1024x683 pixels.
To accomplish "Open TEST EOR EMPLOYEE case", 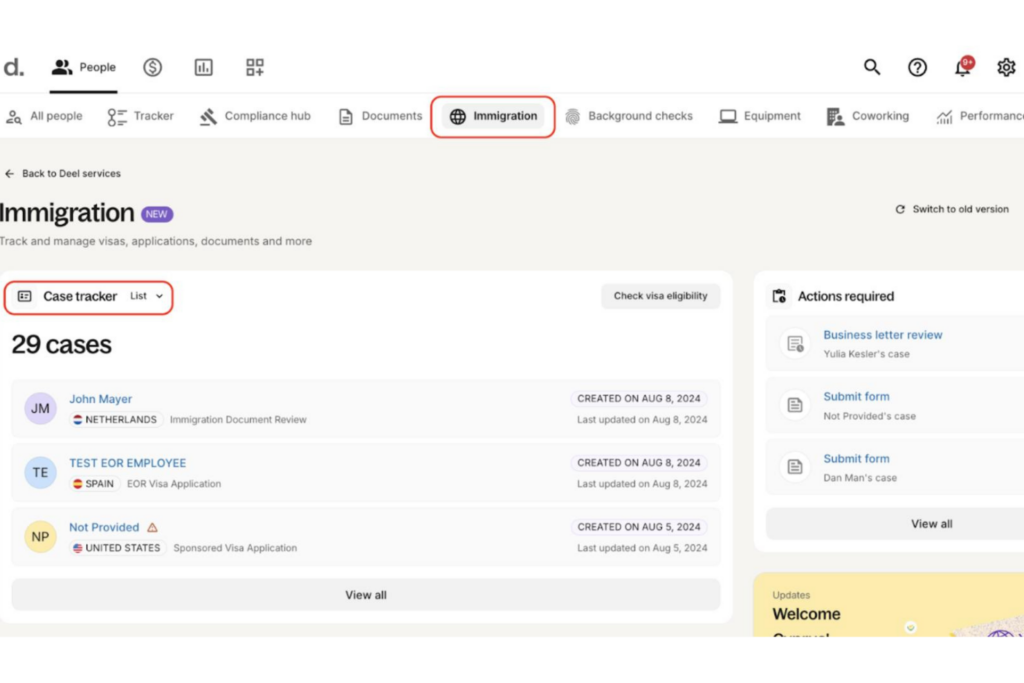I will [x=127, y=463].
